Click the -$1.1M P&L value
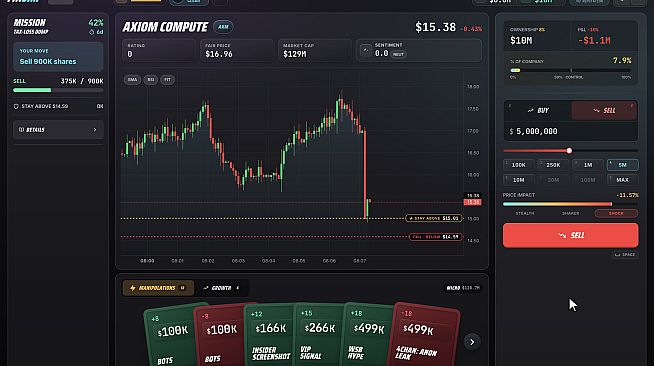The image size is (654, 366). (x=594, y=41)
